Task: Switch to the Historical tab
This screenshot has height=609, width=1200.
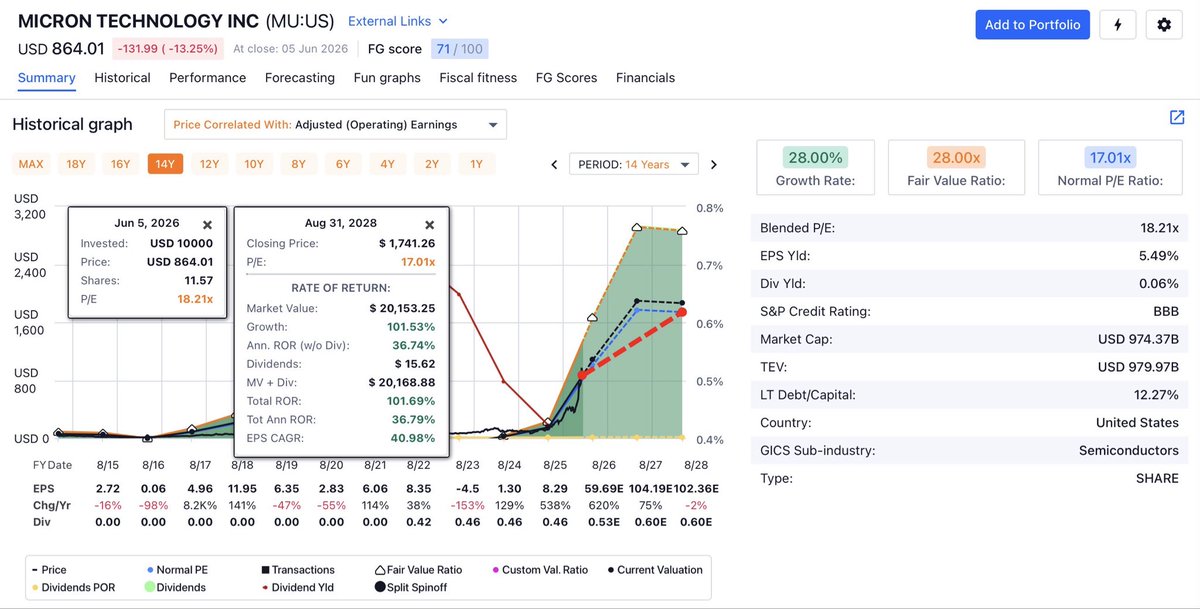Action: click(122, 78)
